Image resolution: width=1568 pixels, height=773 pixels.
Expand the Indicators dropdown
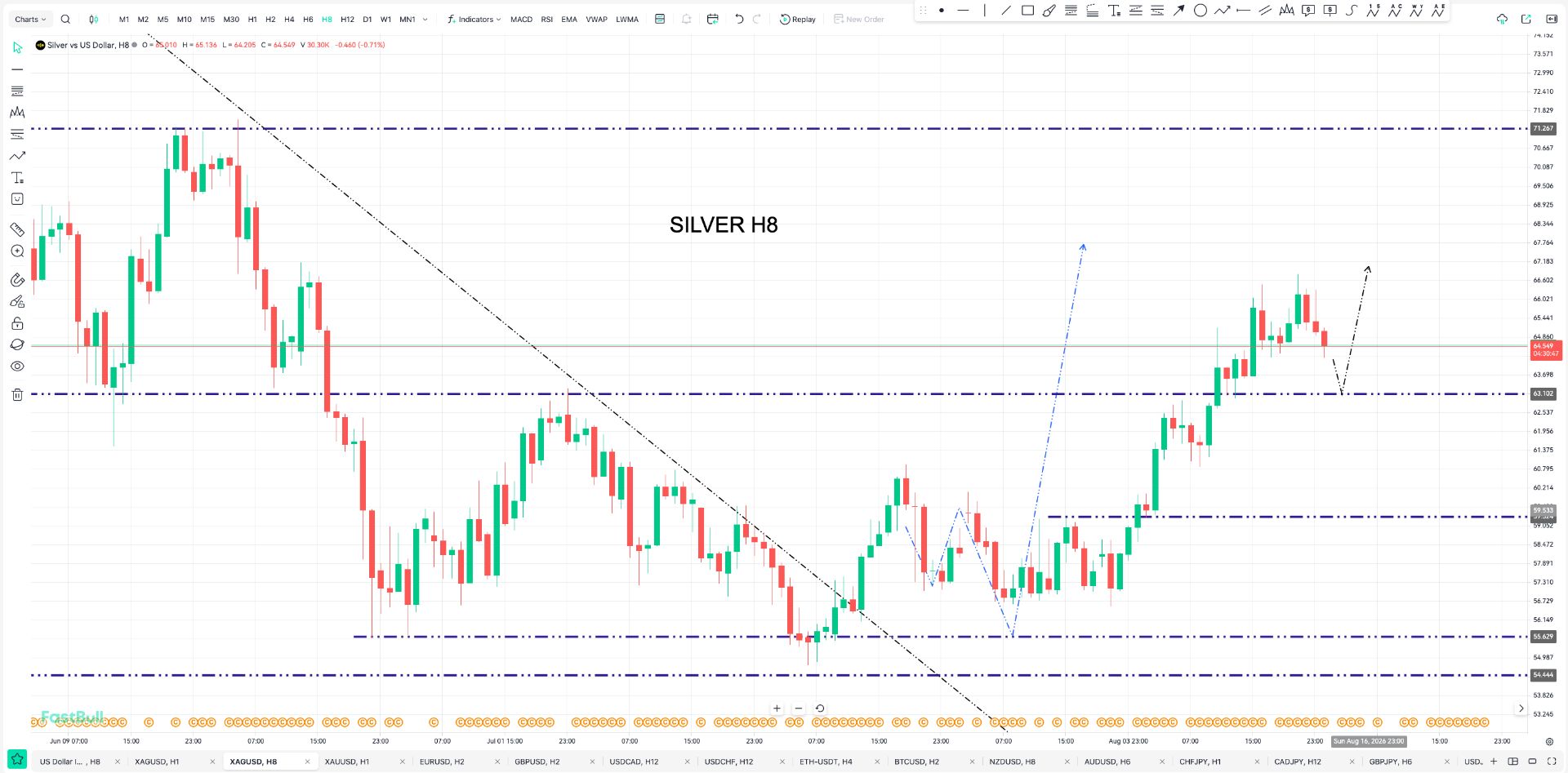pos(474,20)
